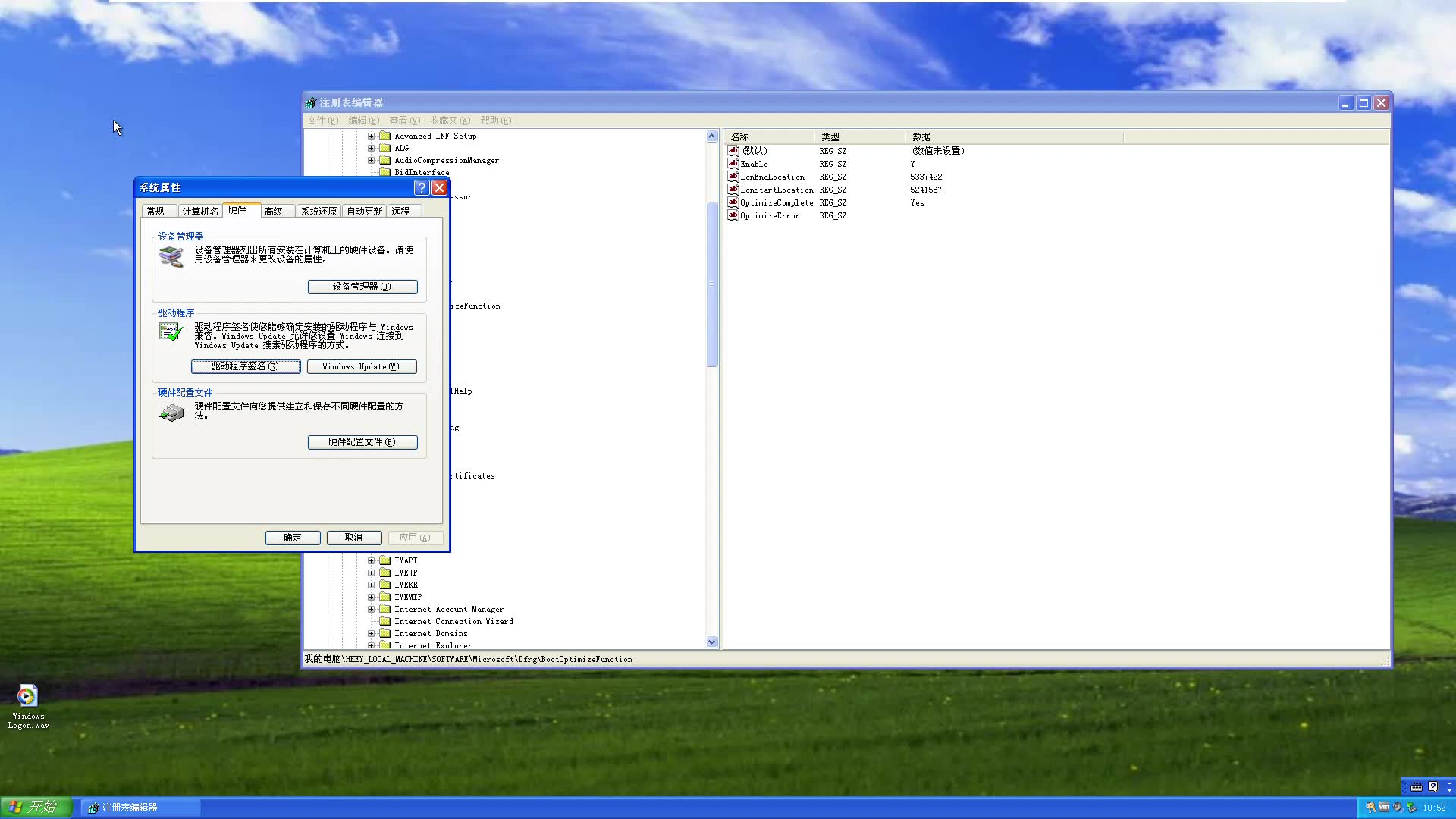Click the Windows Update button
Viewport: 1456px width, 819px height.
pyautogui.click(x=361, y=366)
